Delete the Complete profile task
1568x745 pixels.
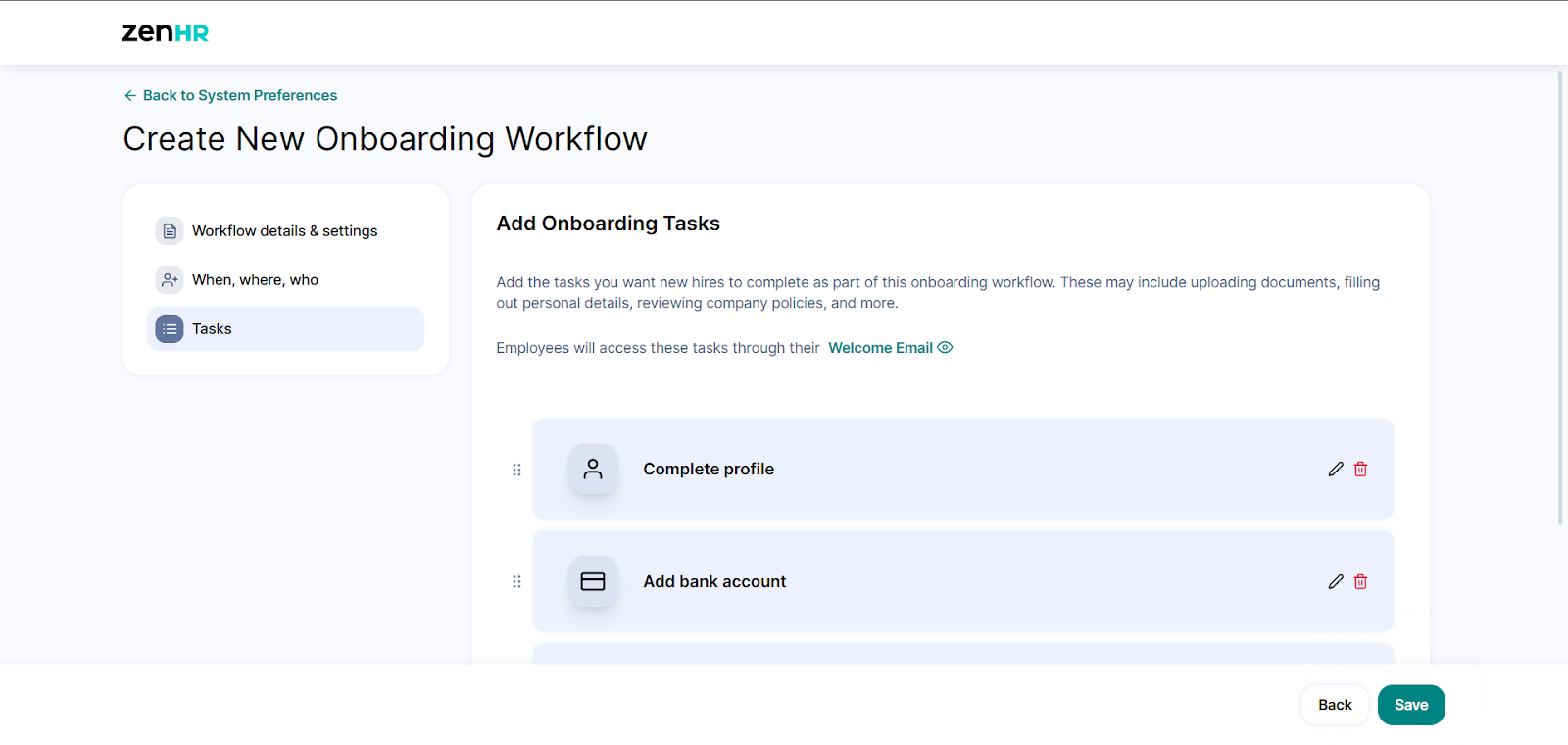1360,469
